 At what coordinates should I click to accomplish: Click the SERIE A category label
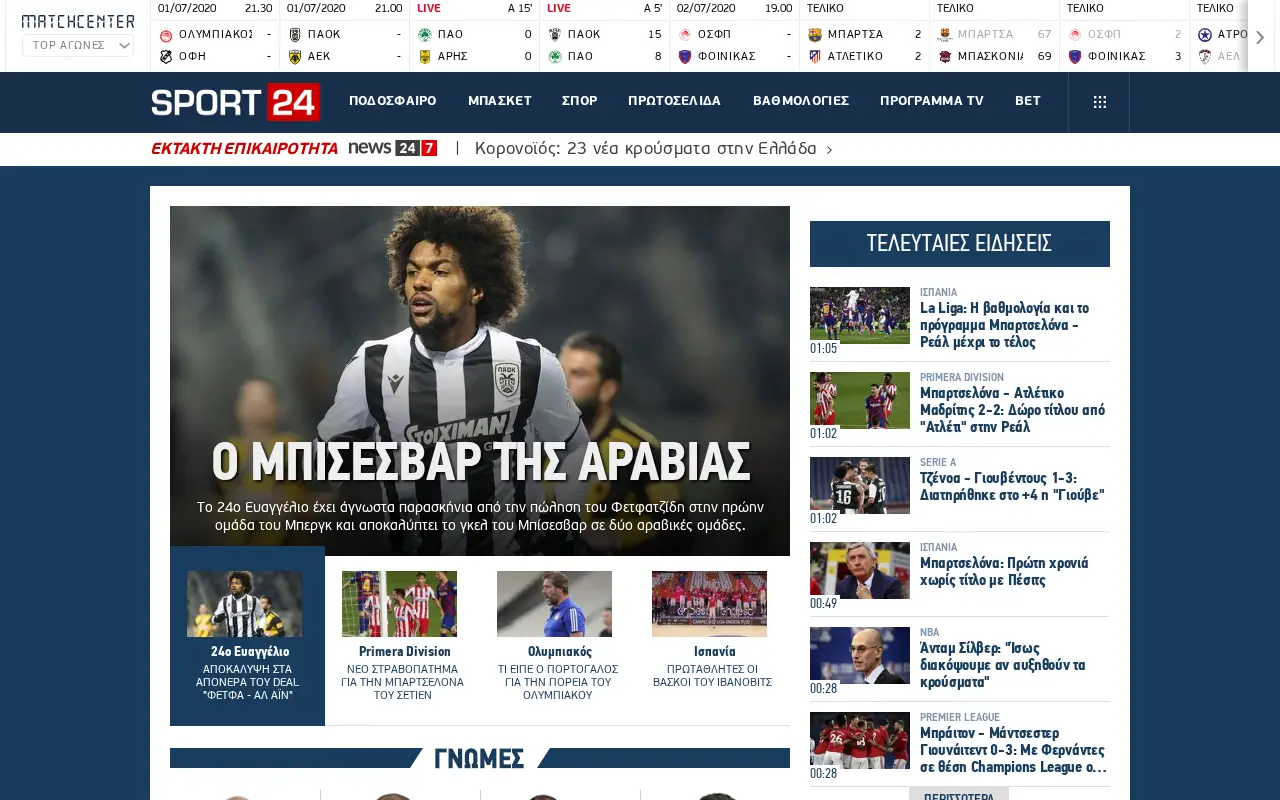(938, 463)
